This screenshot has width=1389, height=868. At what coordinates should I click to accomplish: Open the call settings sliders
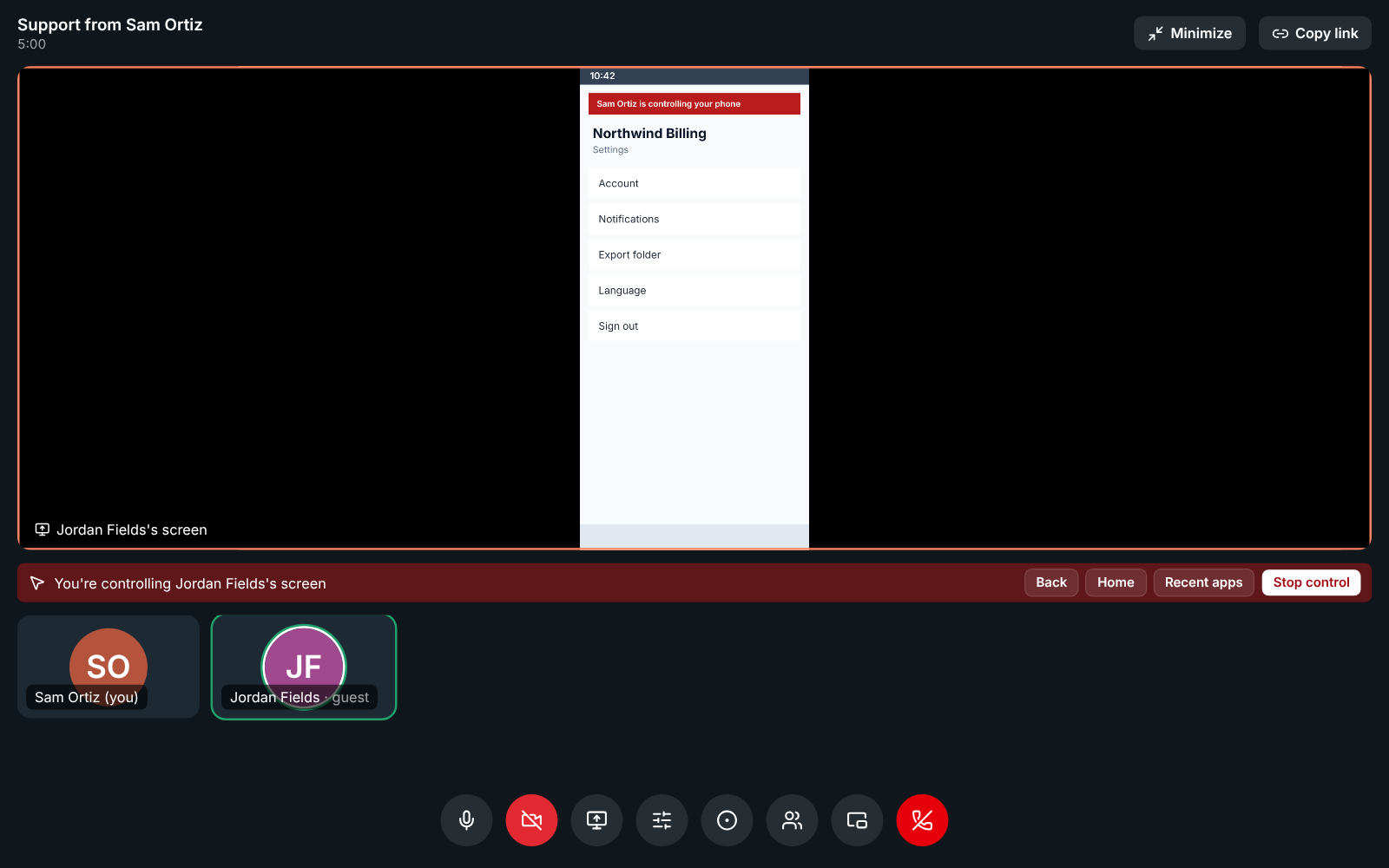pos(662,820)
